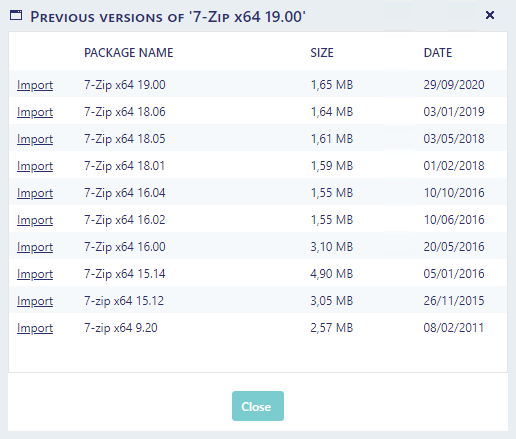516x439 pixels.
Task: Select the 7-zip x64 9.20 row name
Action: point(121,328)
